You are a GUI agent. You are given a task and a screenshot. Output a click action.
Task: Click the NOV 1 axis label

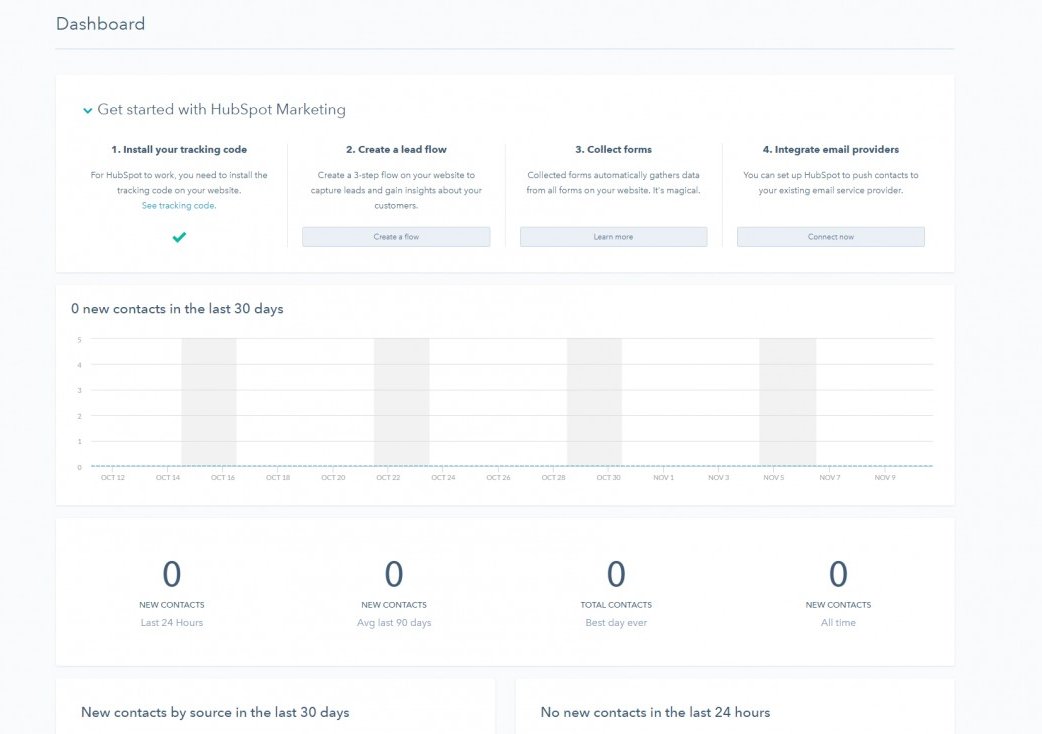click(663, 478)
